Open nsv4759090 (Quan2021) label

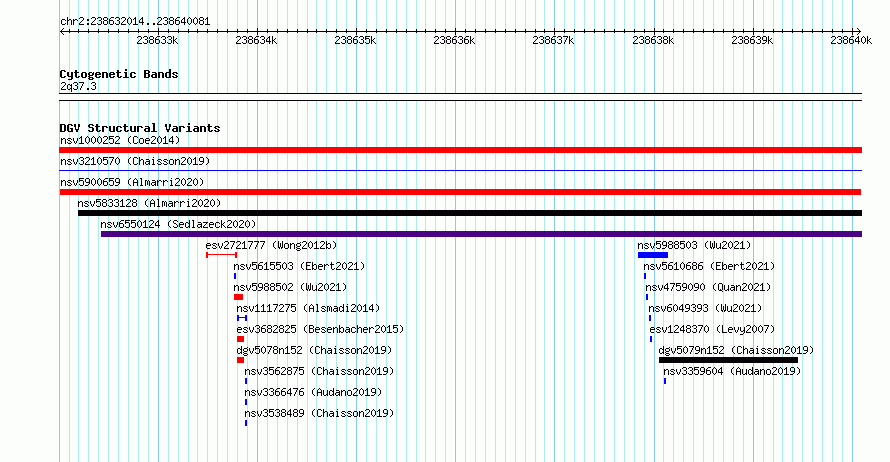coord(708,287)
